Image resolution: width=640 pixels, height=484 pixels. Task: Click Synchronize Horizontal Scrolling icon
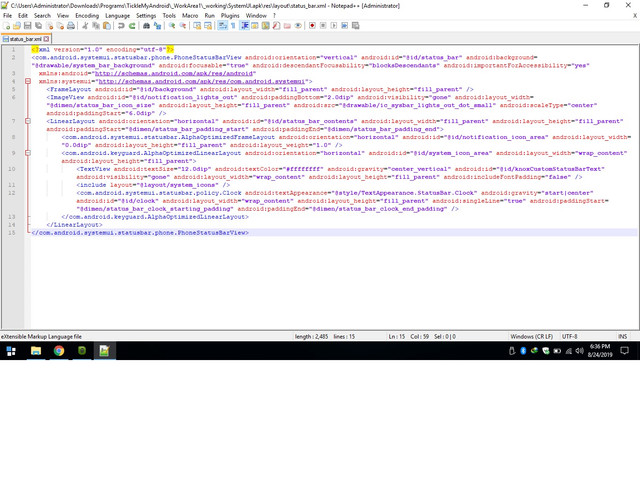tap(208, 26)
